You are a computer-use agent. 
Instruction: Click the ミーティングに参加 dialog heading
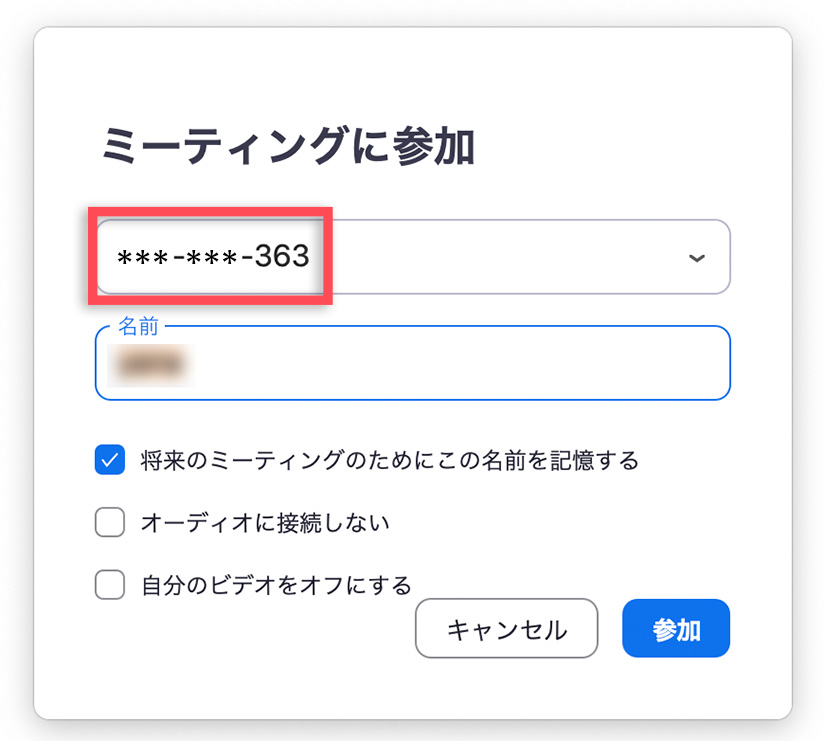pos(288,147)
